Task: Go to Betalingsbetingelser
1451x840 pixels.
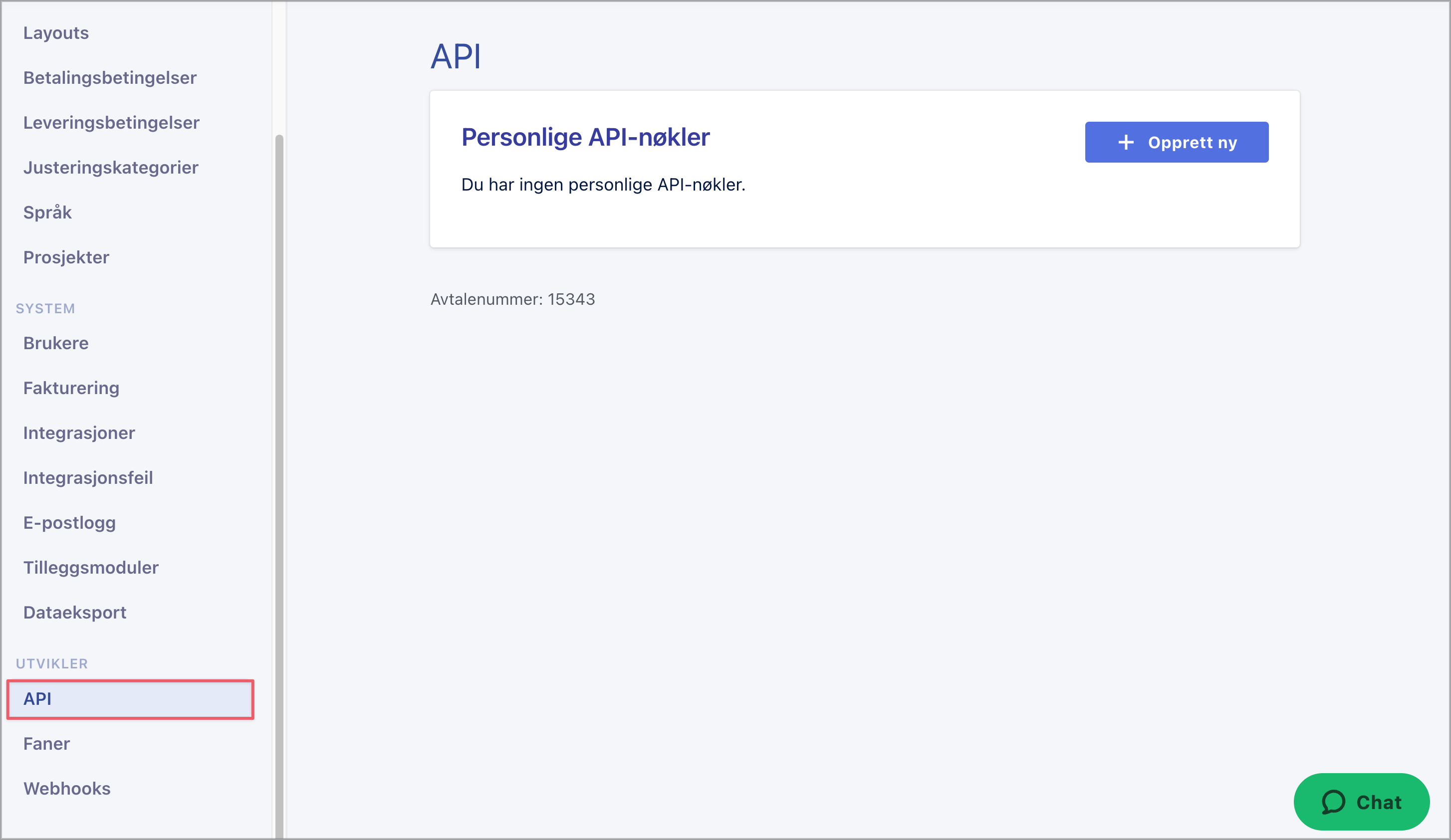Action: 109,78
